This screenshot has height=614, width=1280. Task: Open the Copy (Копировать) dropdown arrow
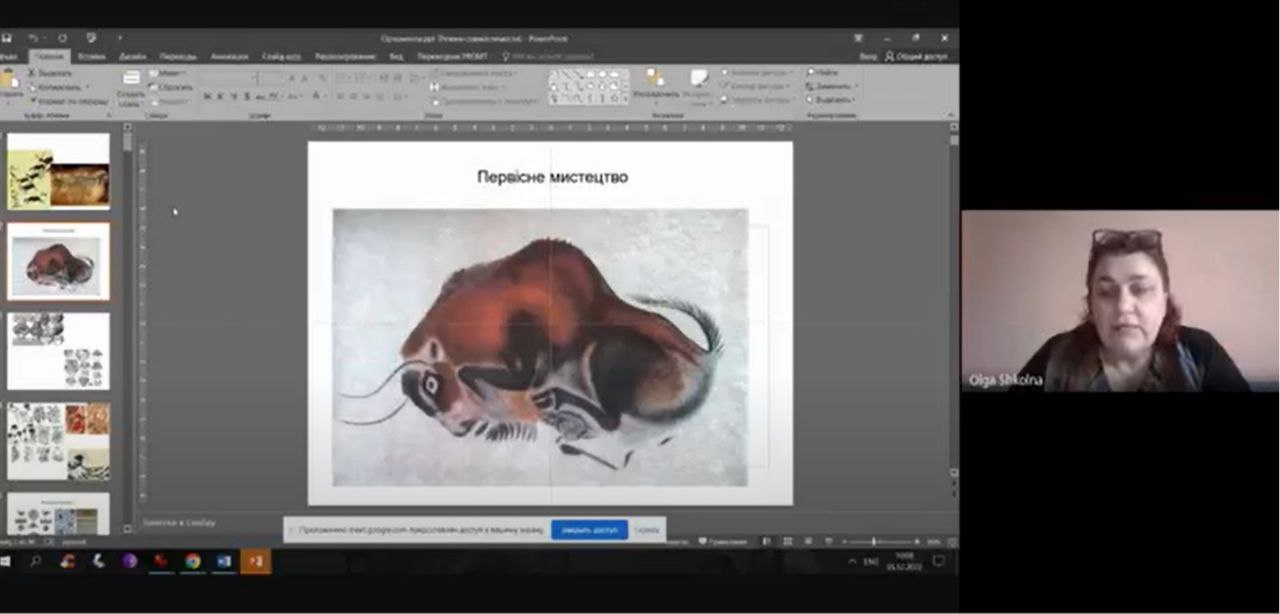pos(87,87)
